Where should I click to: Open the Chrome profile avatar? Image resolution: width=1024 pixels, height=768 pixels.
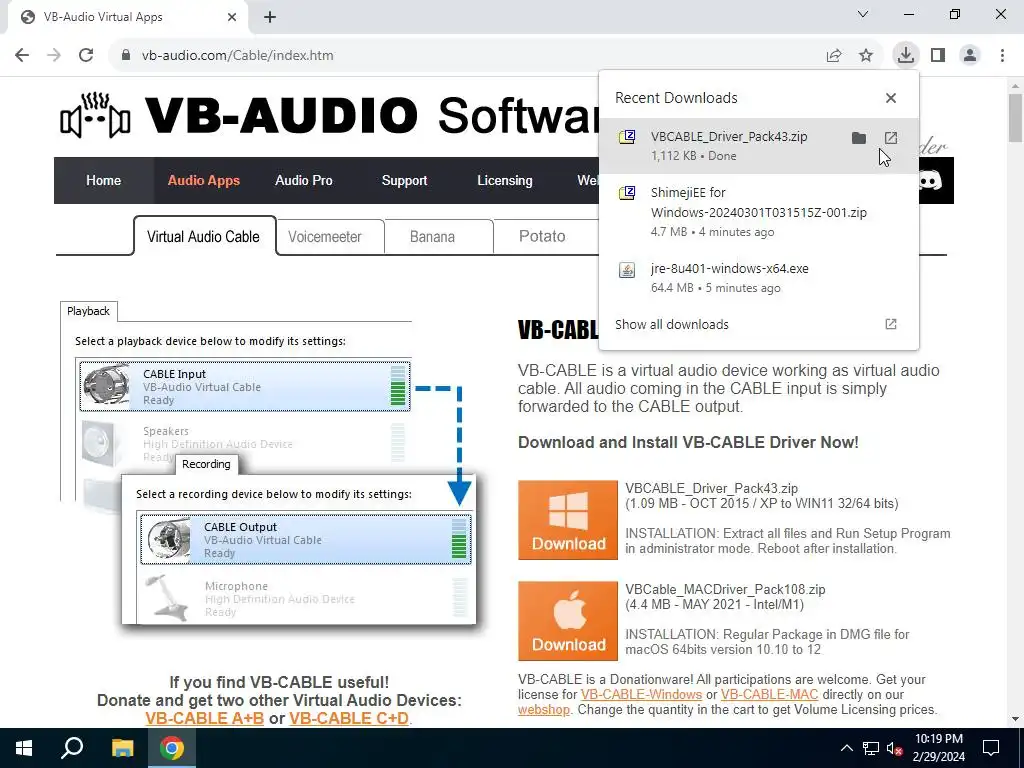coord(970,56)
